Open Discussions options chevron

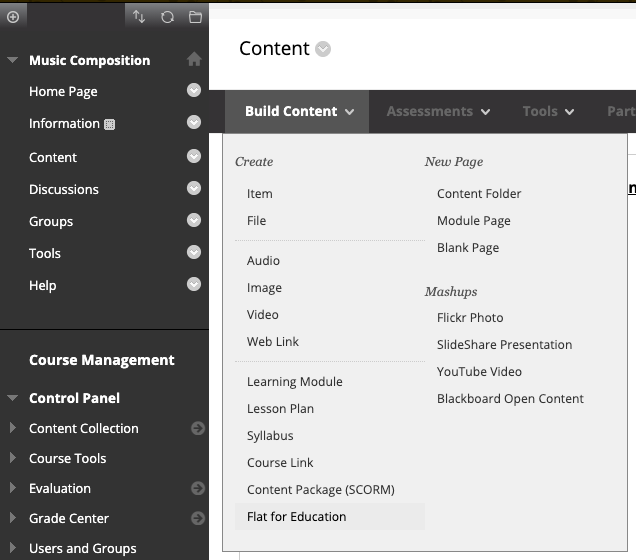[x=194, y=188]
